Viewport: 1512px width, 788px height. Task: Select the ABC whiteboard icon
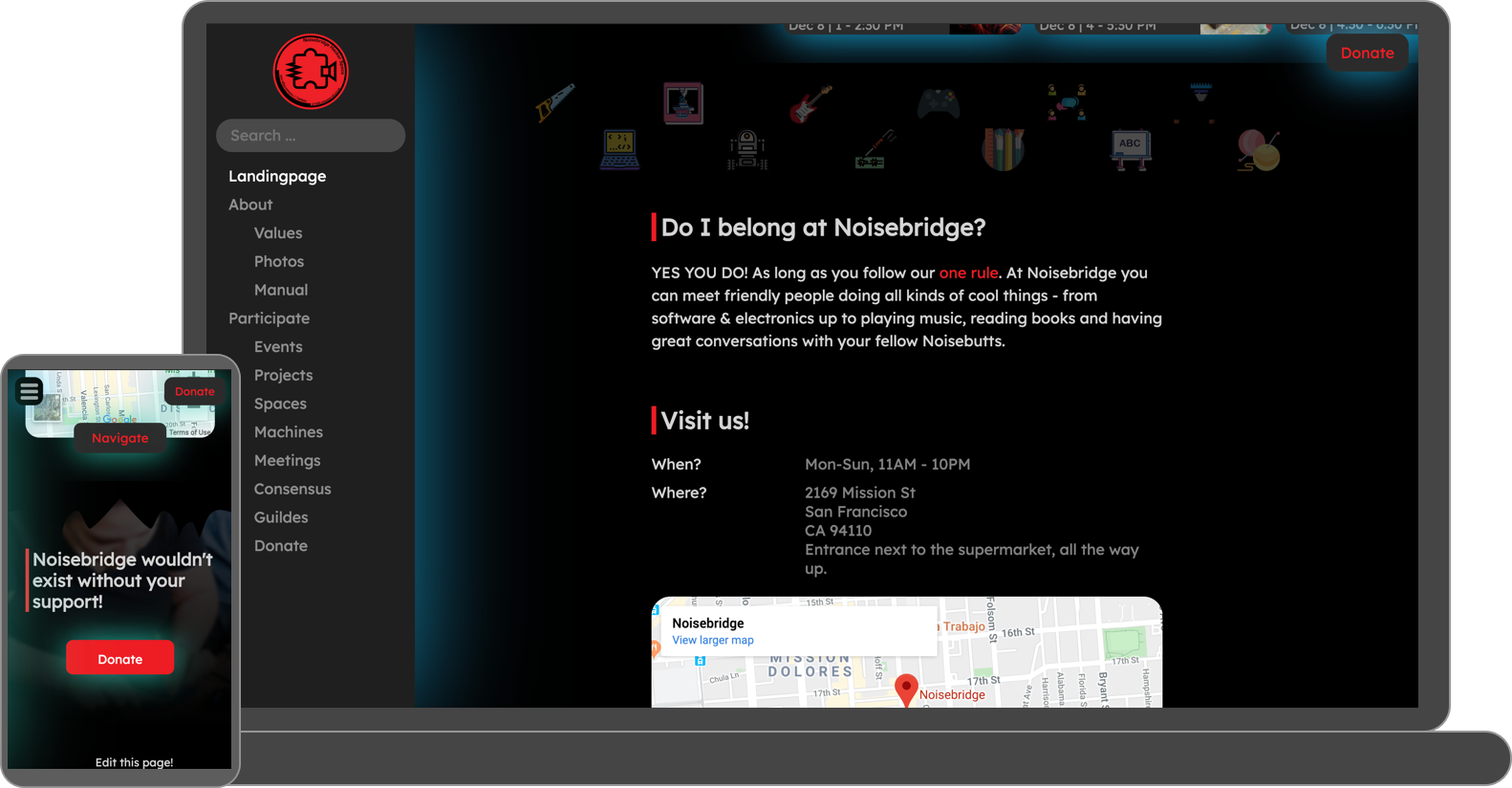1131,150
